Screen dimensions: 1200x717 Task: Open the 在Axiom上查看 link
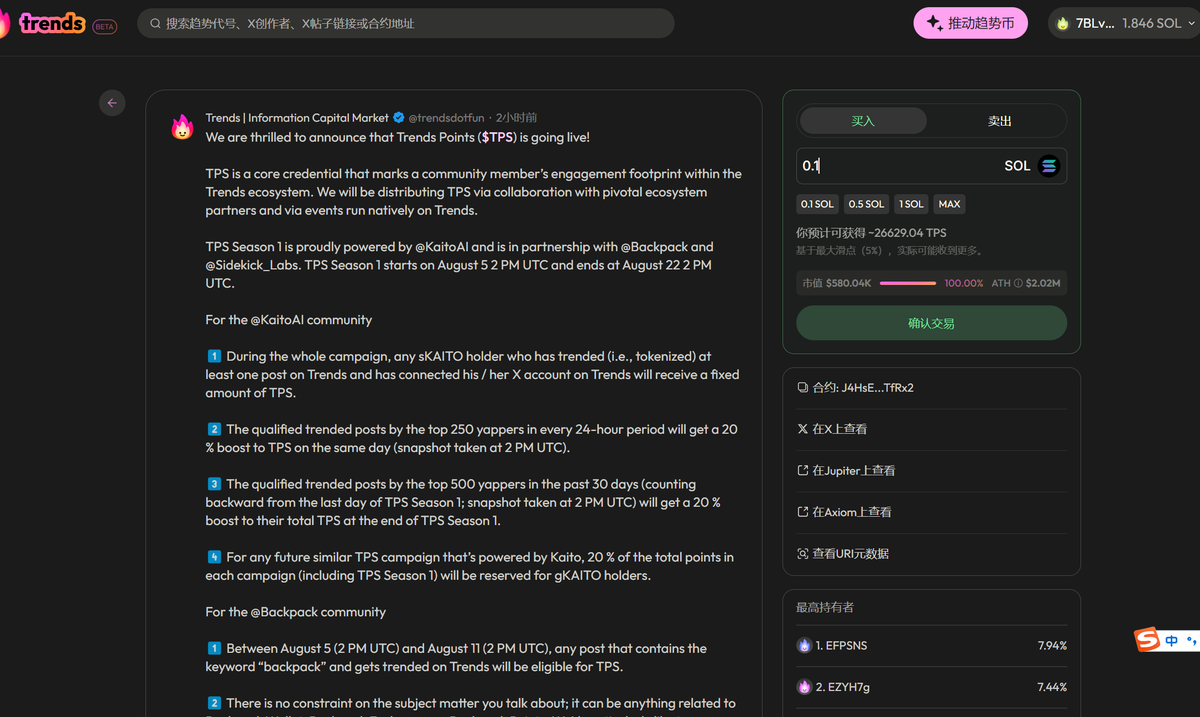[851, 512]
